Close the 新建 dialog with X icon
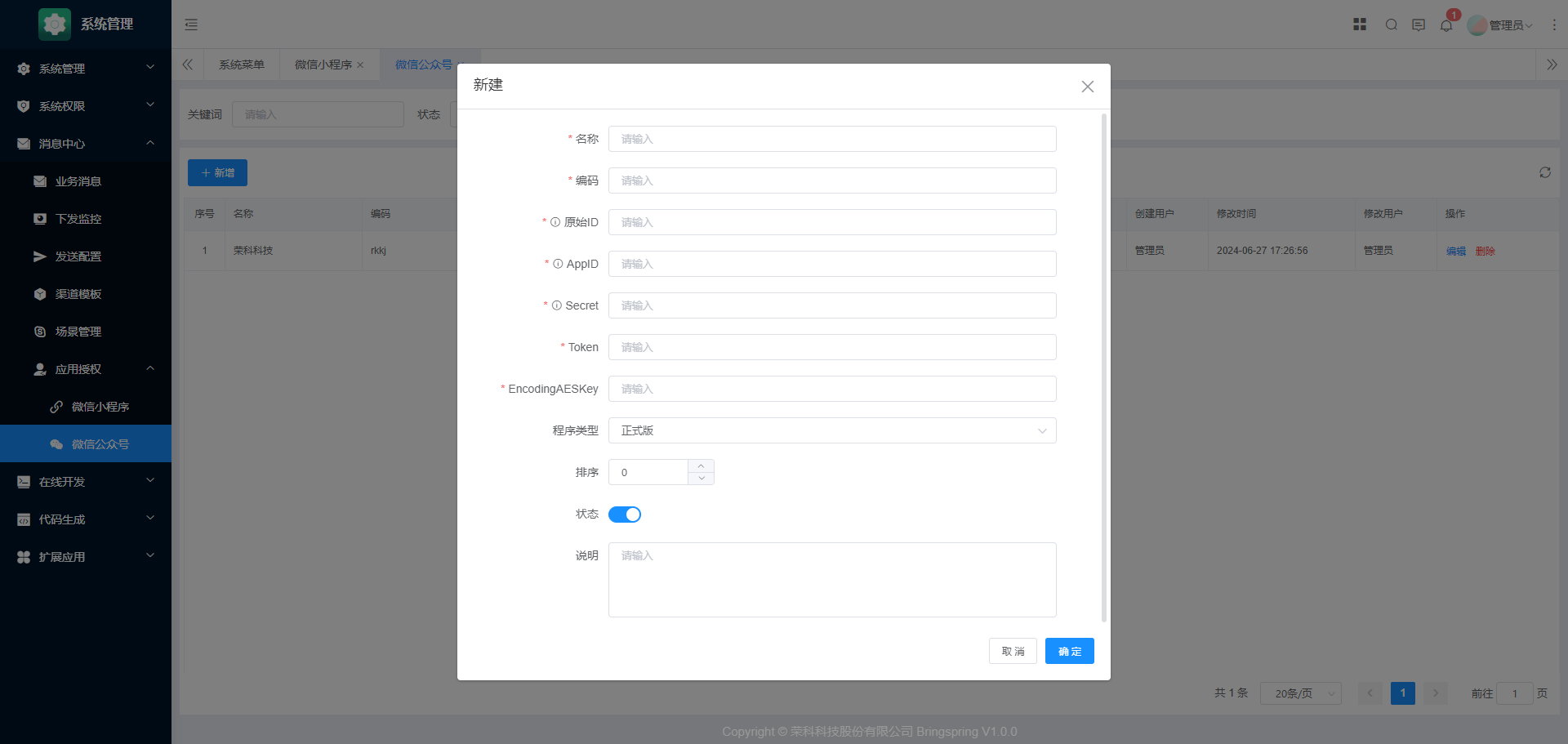The height and width of the screenshot is (744, 1568). [x=1088, y=87]
